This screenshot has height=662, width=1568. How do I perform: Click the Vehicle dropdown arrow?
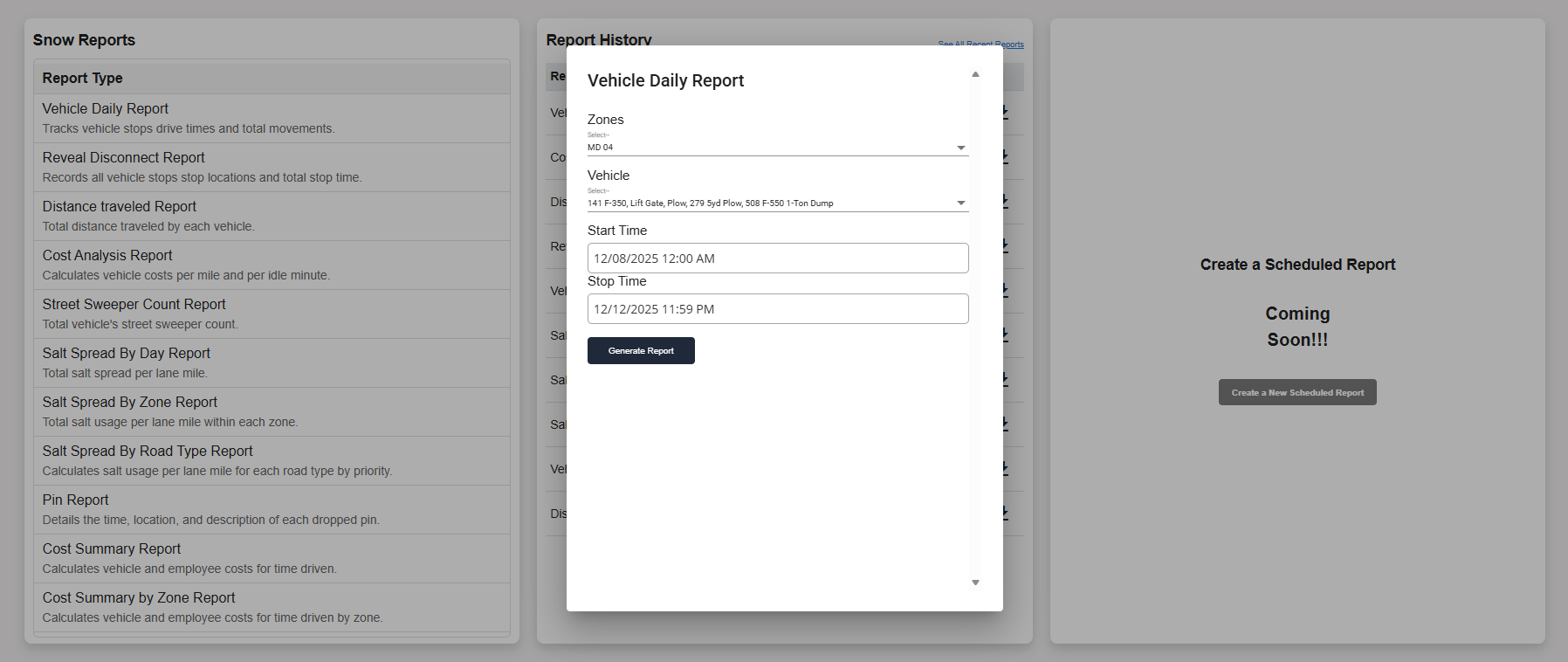960,203
